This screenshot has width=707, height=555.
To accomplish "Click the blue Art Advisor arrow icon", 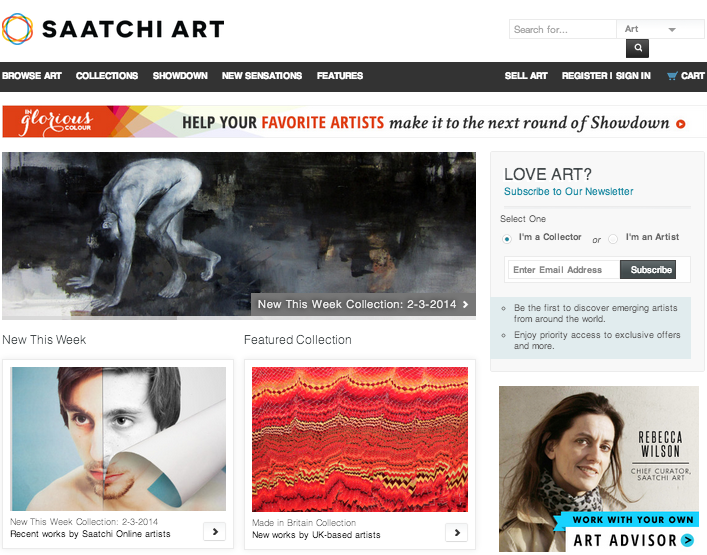I will tap(687, 540).
